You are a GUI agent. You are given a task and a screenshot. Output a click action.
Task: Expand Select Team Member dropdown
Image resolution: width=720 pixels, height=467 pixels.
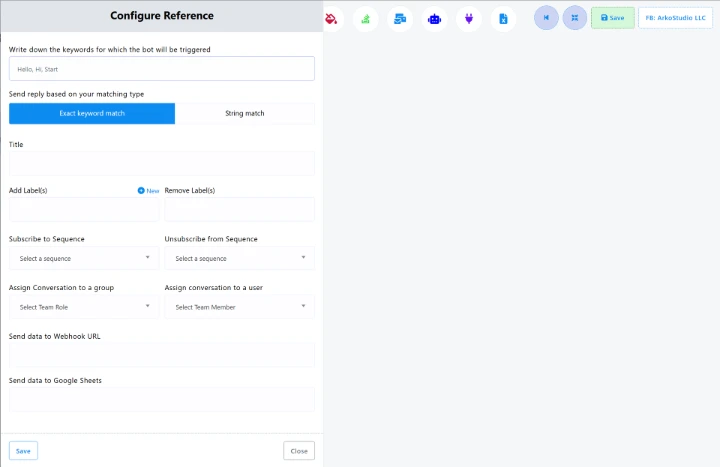click(239, 307)
